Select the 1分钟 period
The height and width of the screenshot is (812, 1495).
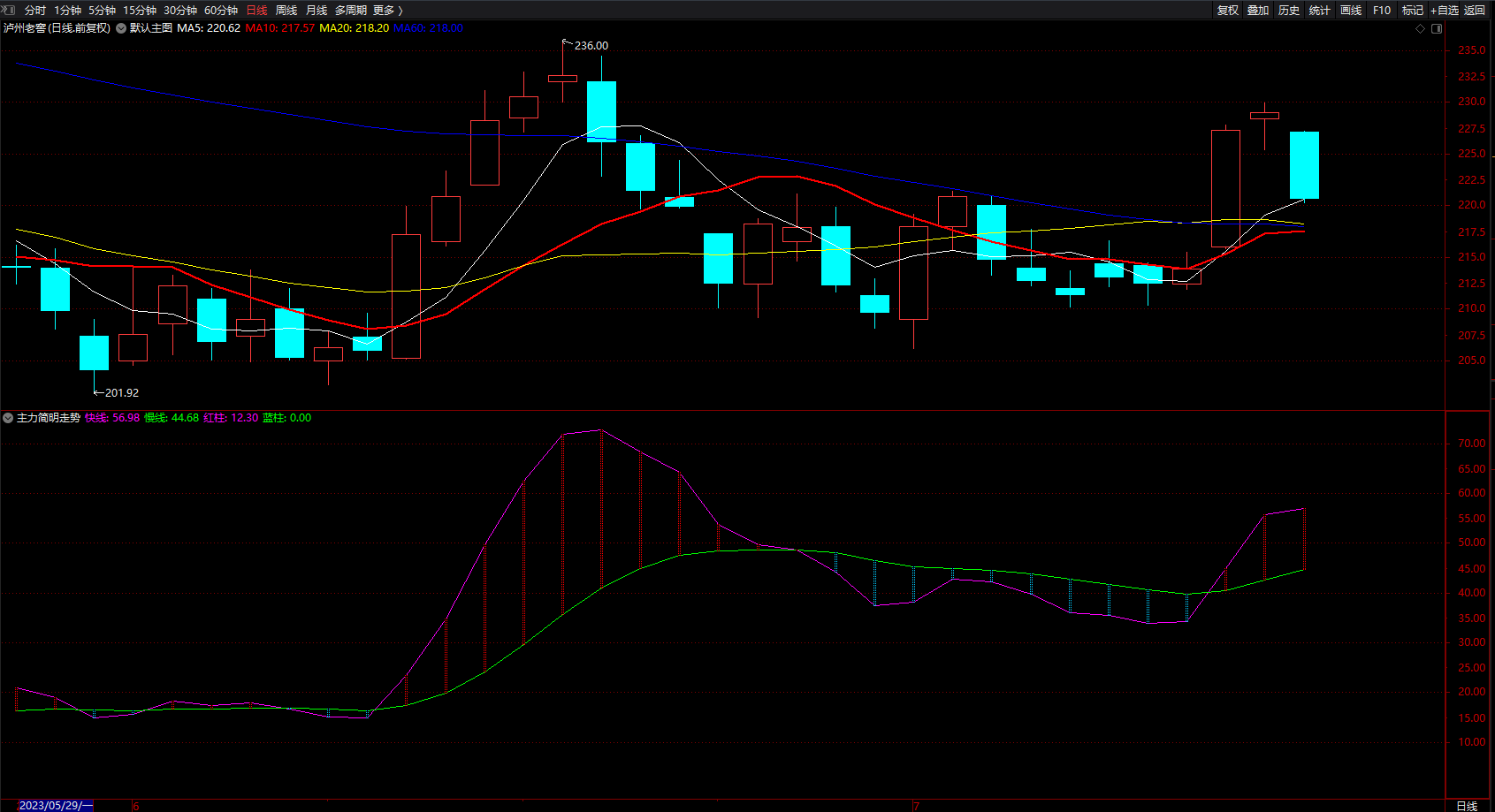[67, 11]
